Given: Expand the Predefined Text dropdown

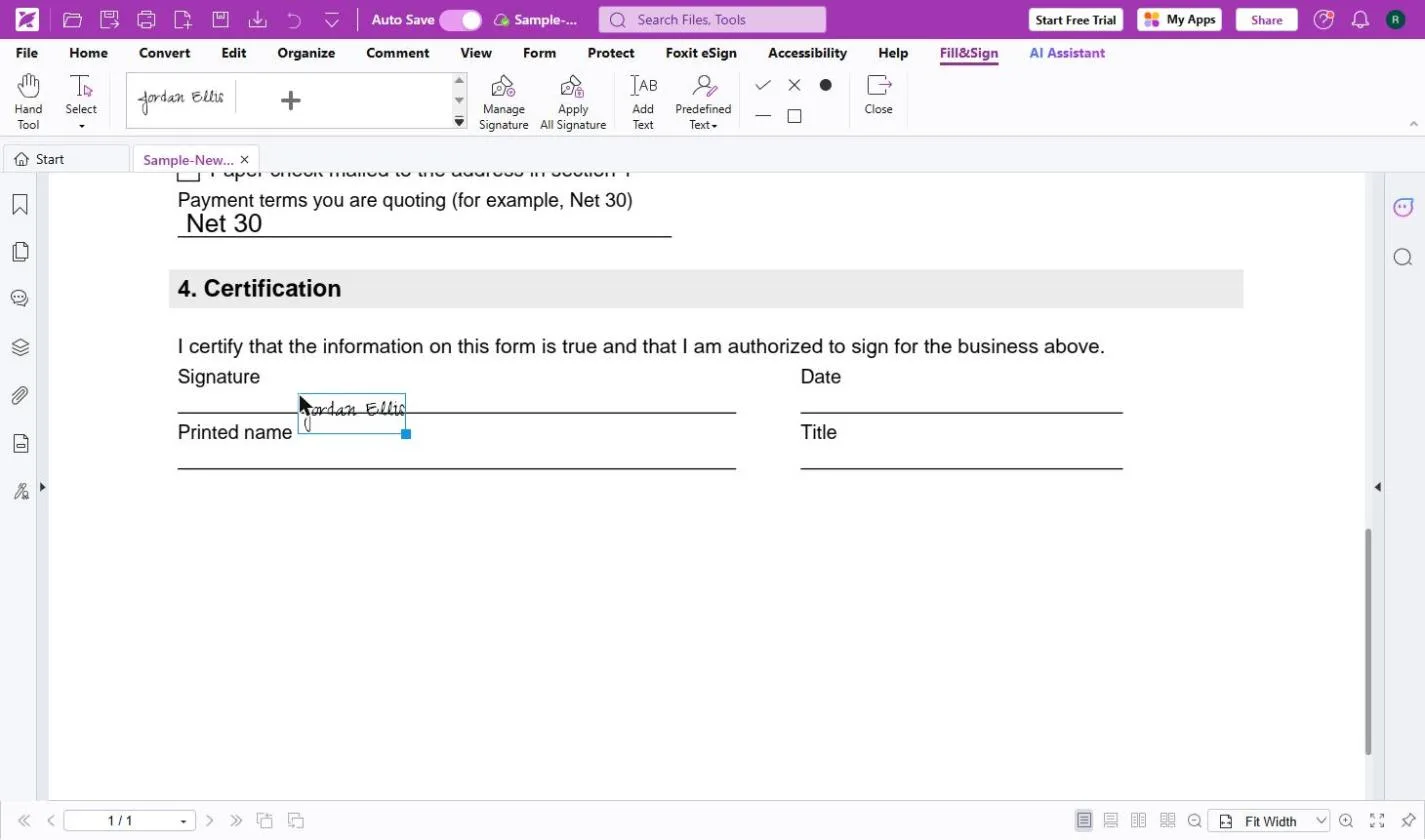Looking at the screenshot, I should [x=715, y=125].
